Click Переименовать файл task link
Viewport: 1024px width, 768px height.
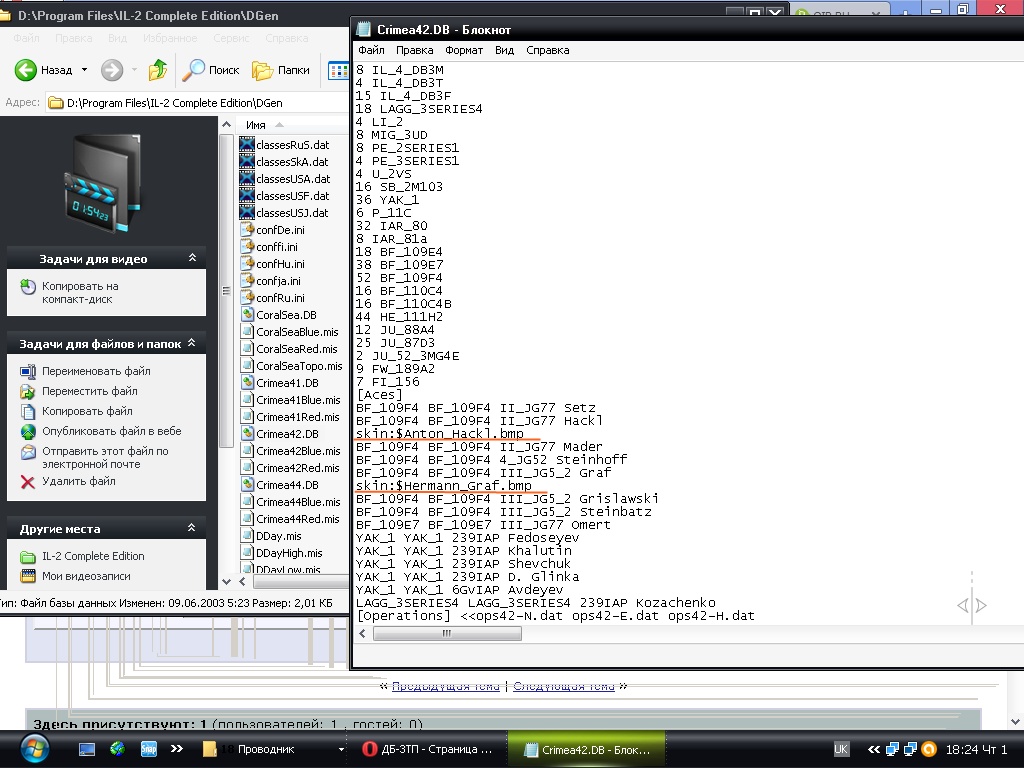point(96,371)
